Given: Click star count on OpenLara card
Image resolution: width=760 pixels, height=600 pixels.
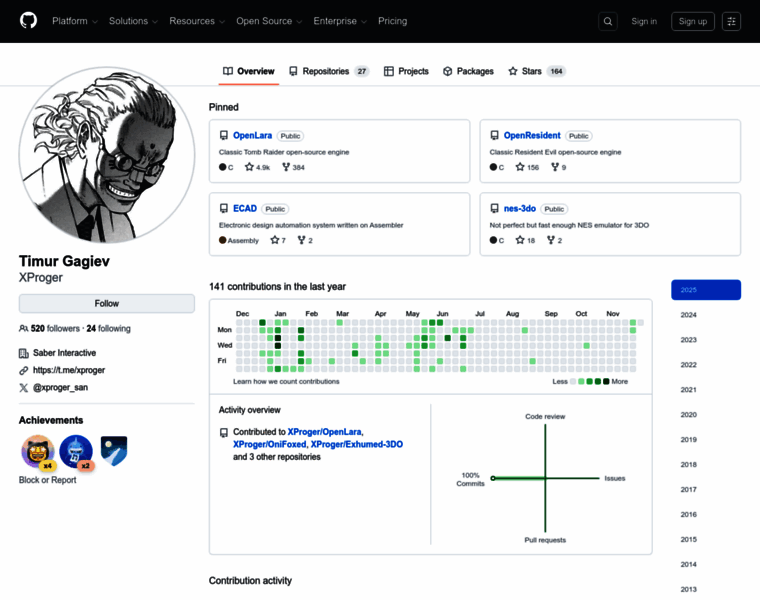Looking at the screenshot, I should (257, 167).
